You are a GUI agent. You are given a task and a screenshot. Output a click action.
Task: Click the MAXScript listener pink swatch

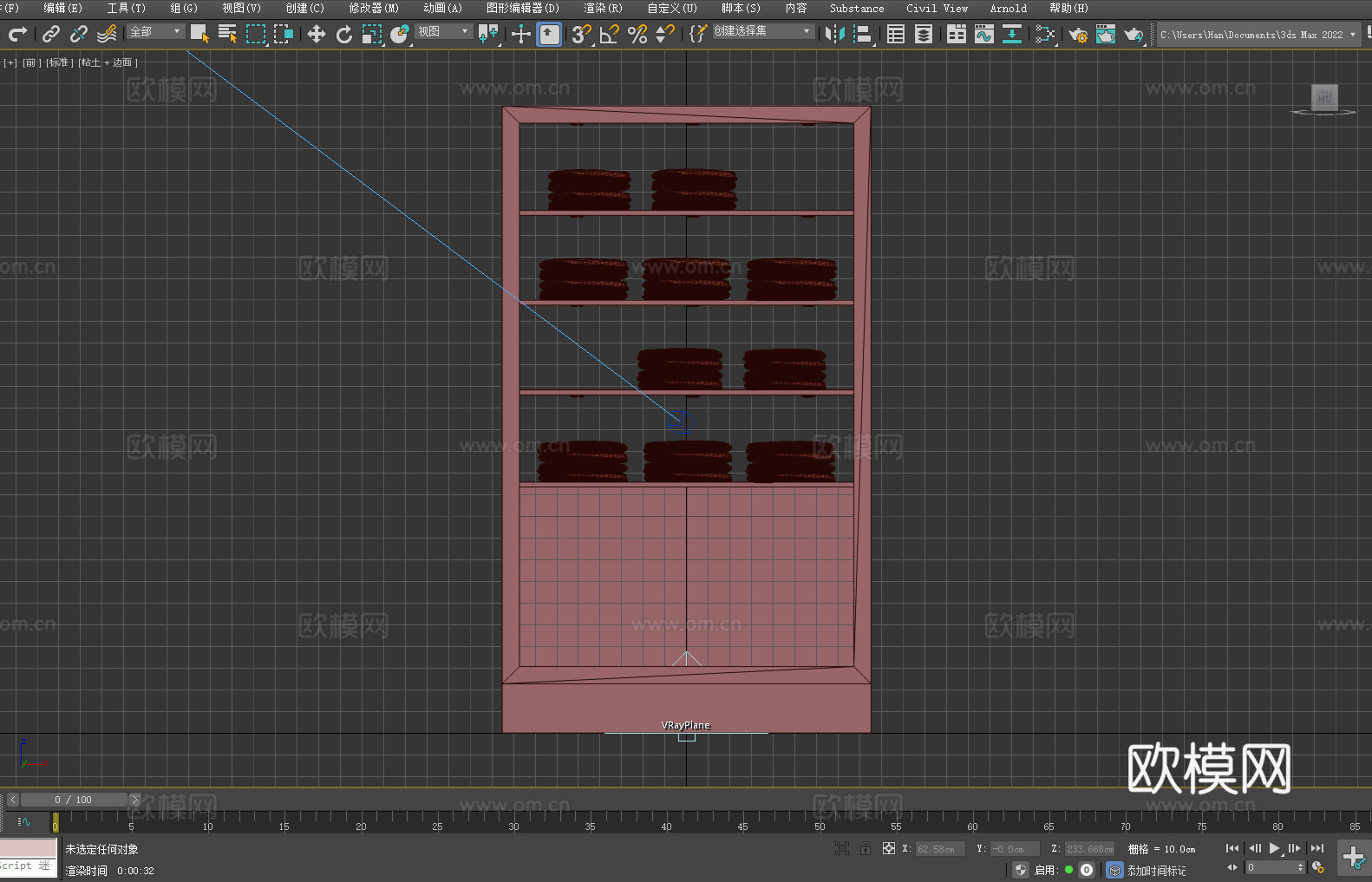[28, 848]
